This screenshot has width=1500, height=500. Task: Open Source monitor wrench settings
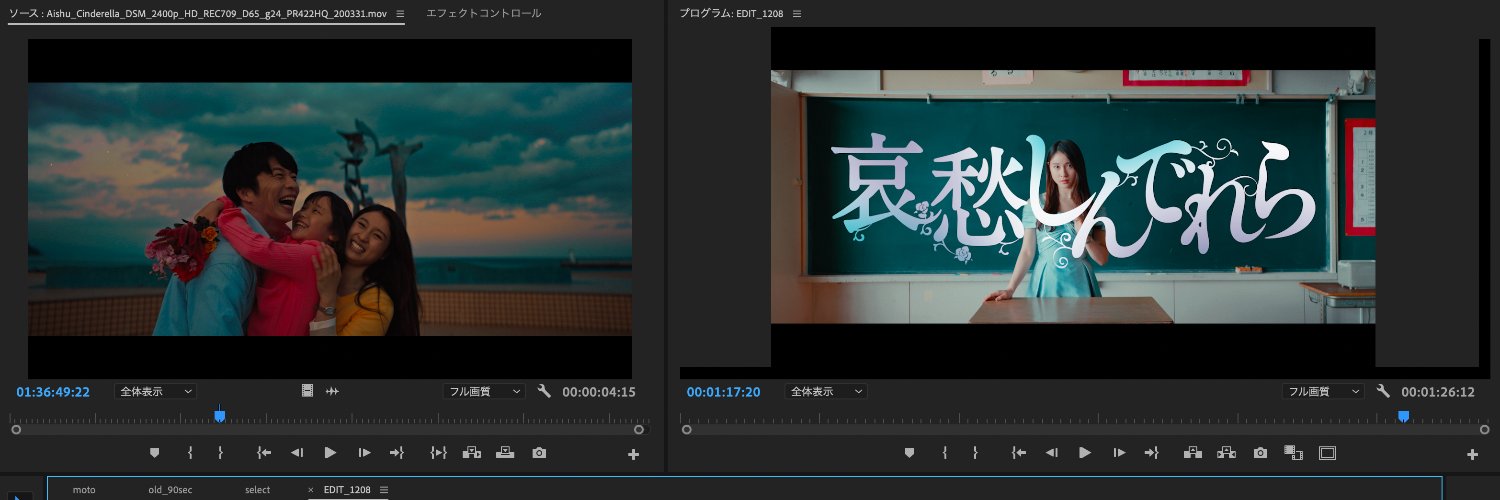(545, 391)
